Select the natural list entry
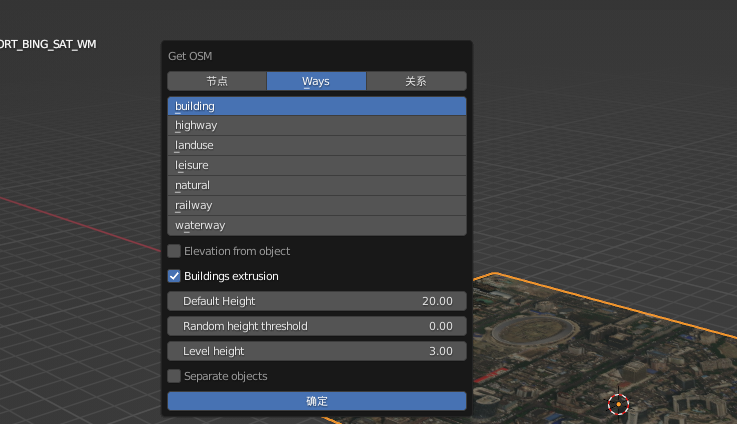 (x=317, y=185)
